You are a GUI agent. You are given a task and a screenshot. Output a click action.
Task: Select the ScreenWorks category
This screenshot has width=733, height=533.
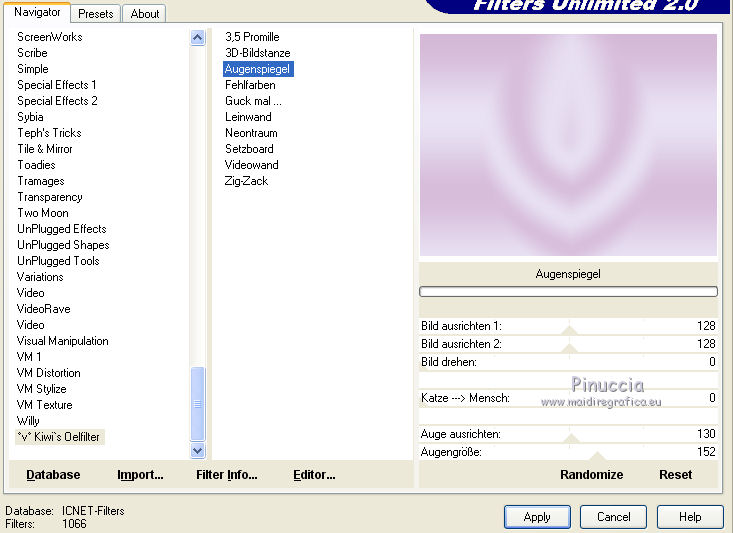pos(50,37)
